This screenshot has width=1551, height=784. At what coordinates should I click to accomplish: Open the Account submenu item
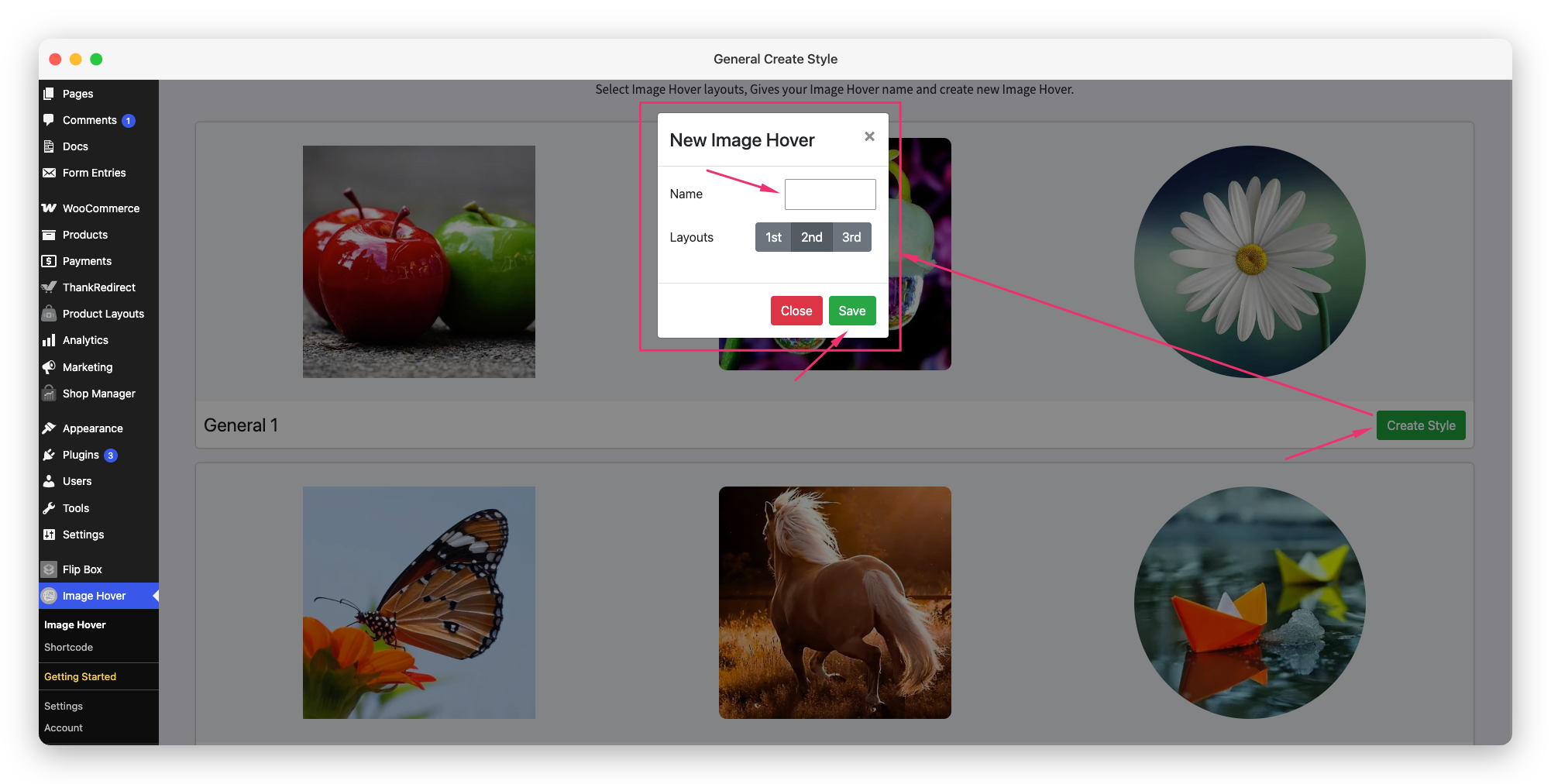pos(64,727)
